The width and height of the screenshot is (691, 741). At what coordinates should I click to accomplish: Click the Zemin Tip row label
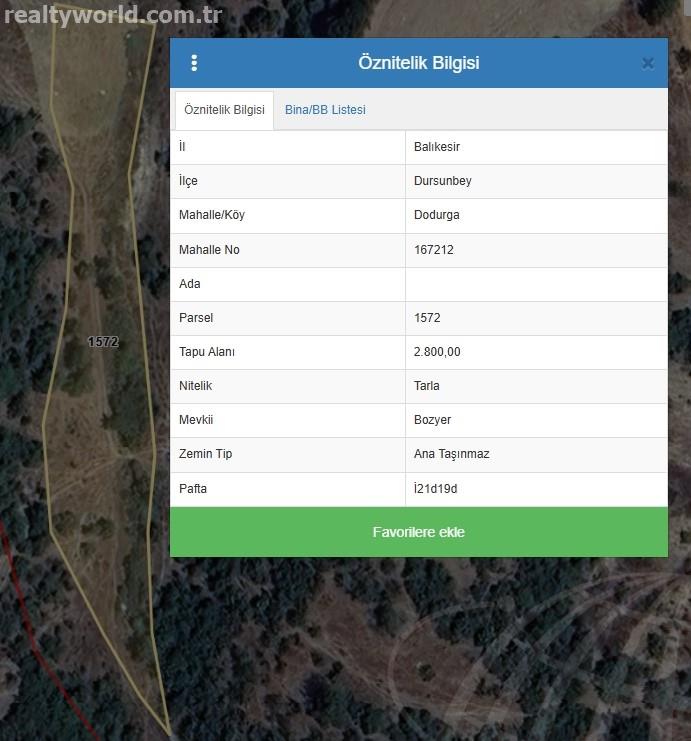click(205, 454)
